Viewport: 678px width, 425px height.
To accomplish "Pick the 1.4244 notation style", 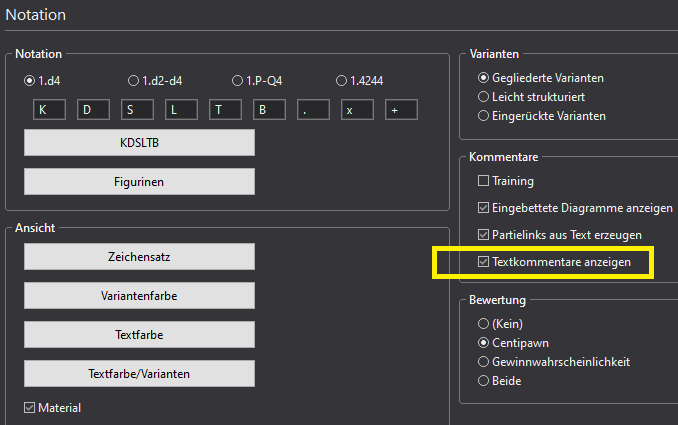I will point(342,80).
